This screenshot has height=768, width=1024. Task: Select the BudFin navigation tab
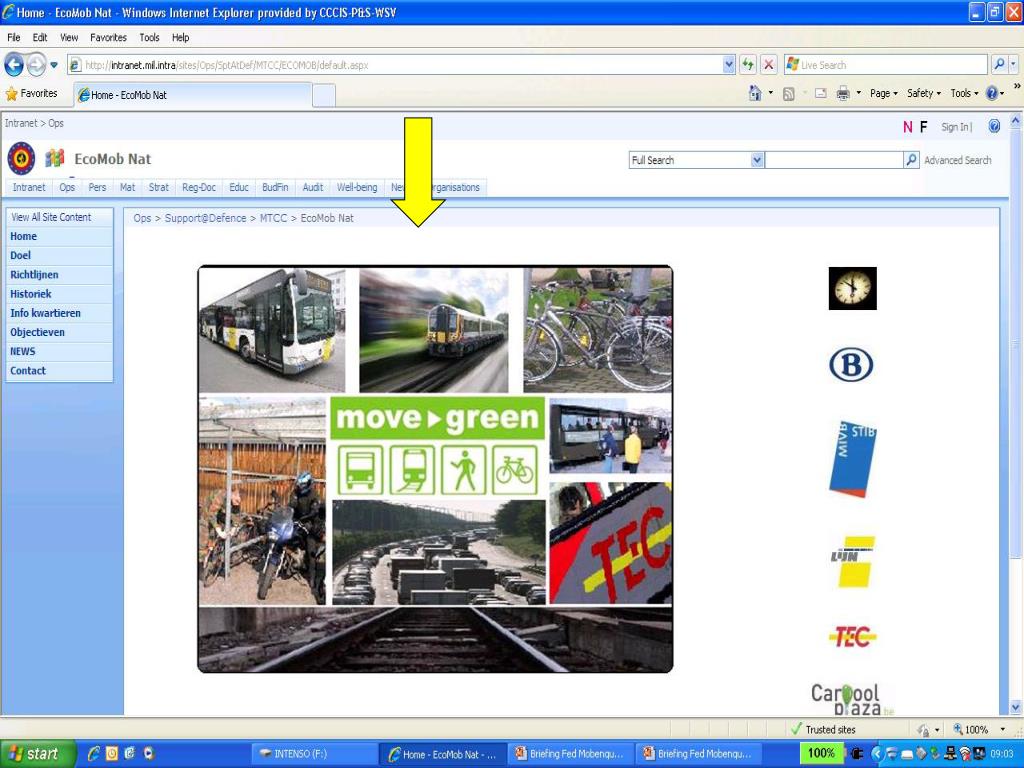click(x=275, y=187)
